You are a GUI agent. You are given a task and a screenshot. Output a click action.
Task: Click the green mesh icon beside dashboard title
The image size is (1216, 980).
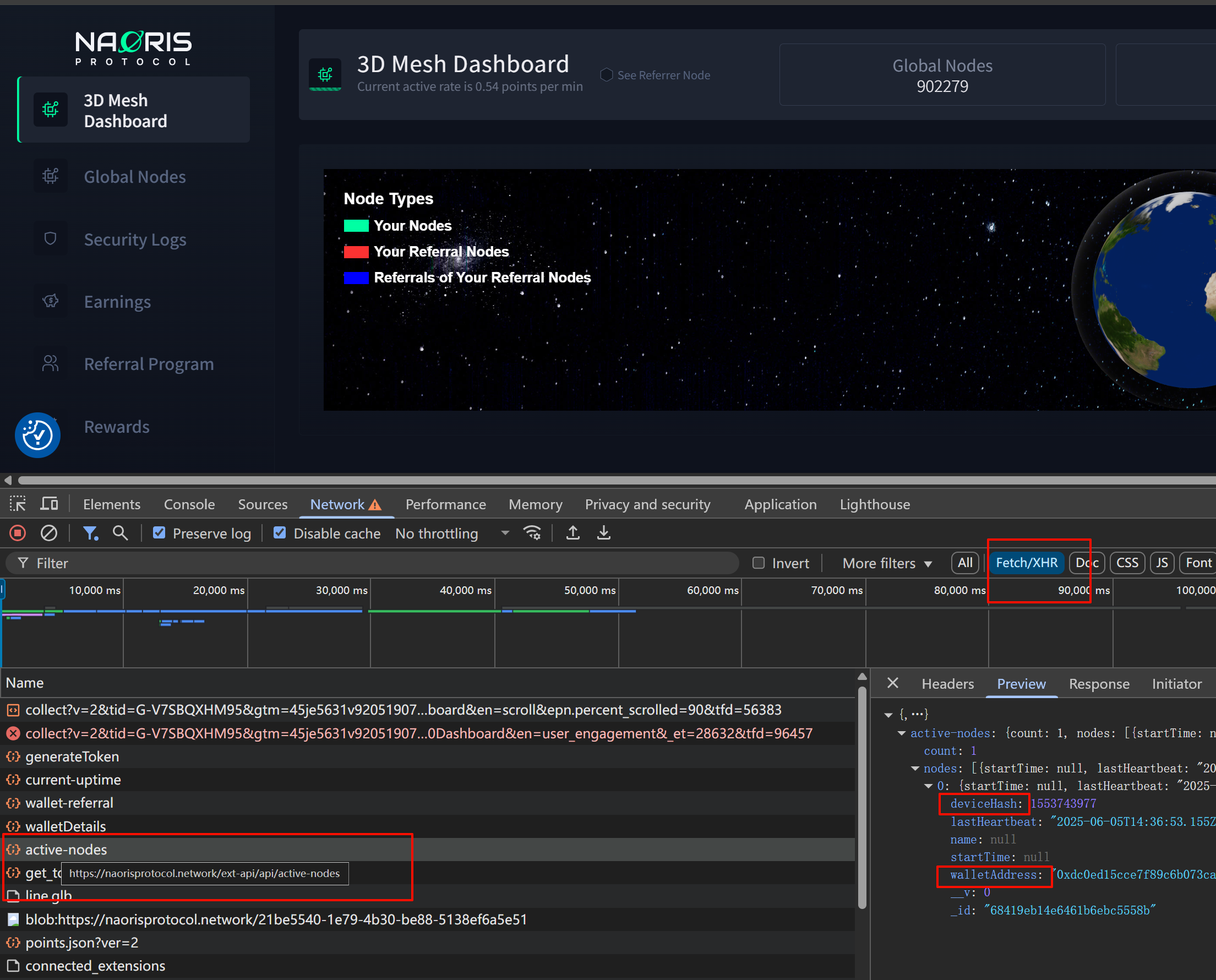pos(325,74)
